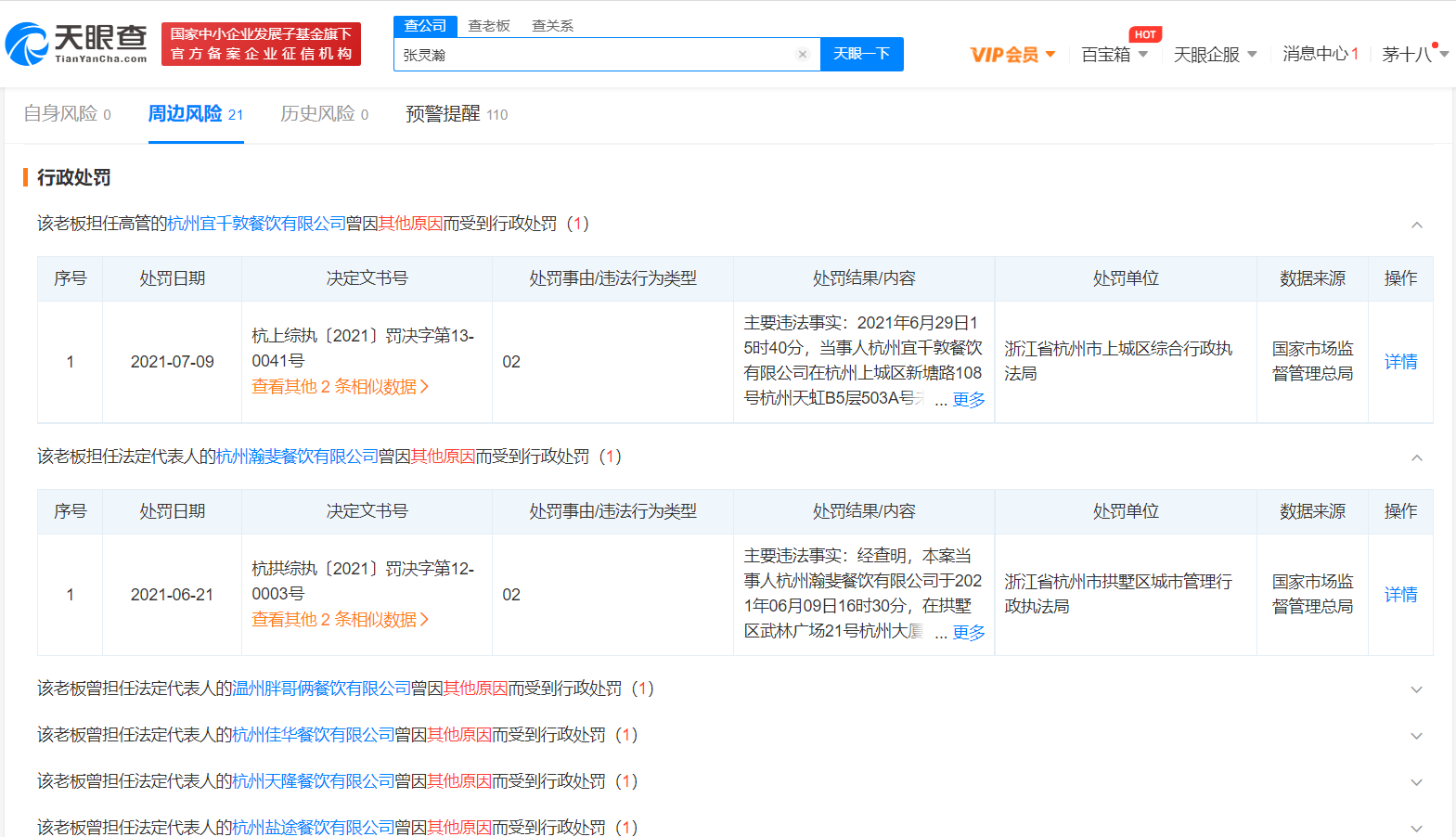Click 浙江省杭州市拱墅区城市管理行政执法局 cell
The width and height of the screenshot is (1456, 837).
tap(1125, 594)
